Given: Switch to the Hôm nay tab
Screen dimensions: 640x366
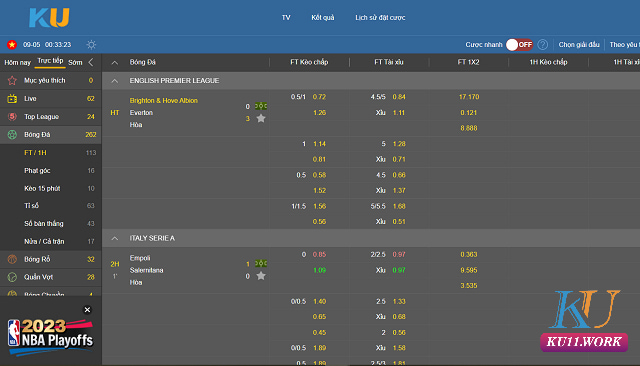Looking at the screenshot, I should point(18,62).
